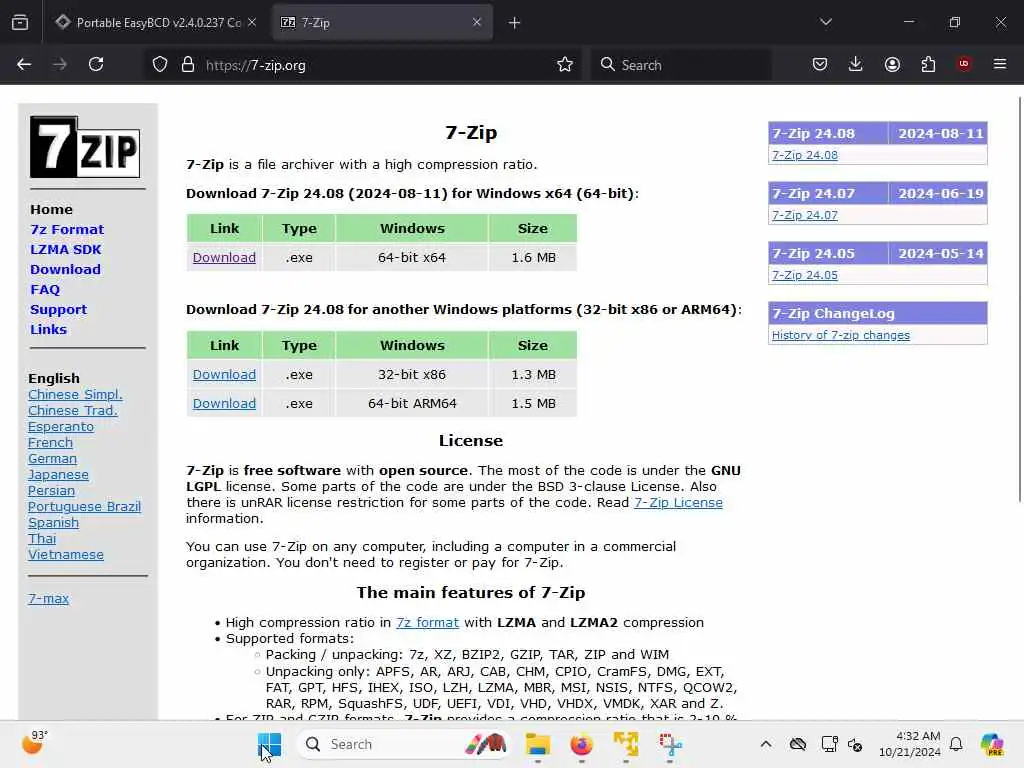Image resolution: width=1024 pixels, height=768 pixels.
Task: Open a new browser tab
Action: click(515, 23)
